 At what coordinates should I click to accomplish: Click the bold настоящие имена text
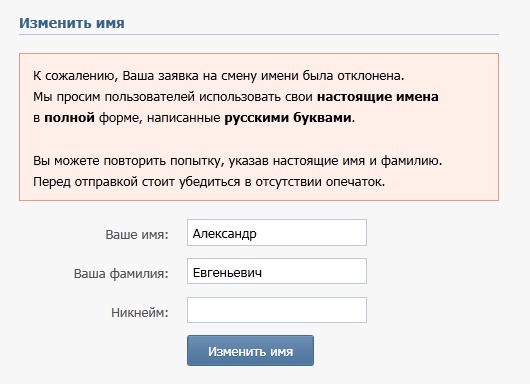coord(378,97)
